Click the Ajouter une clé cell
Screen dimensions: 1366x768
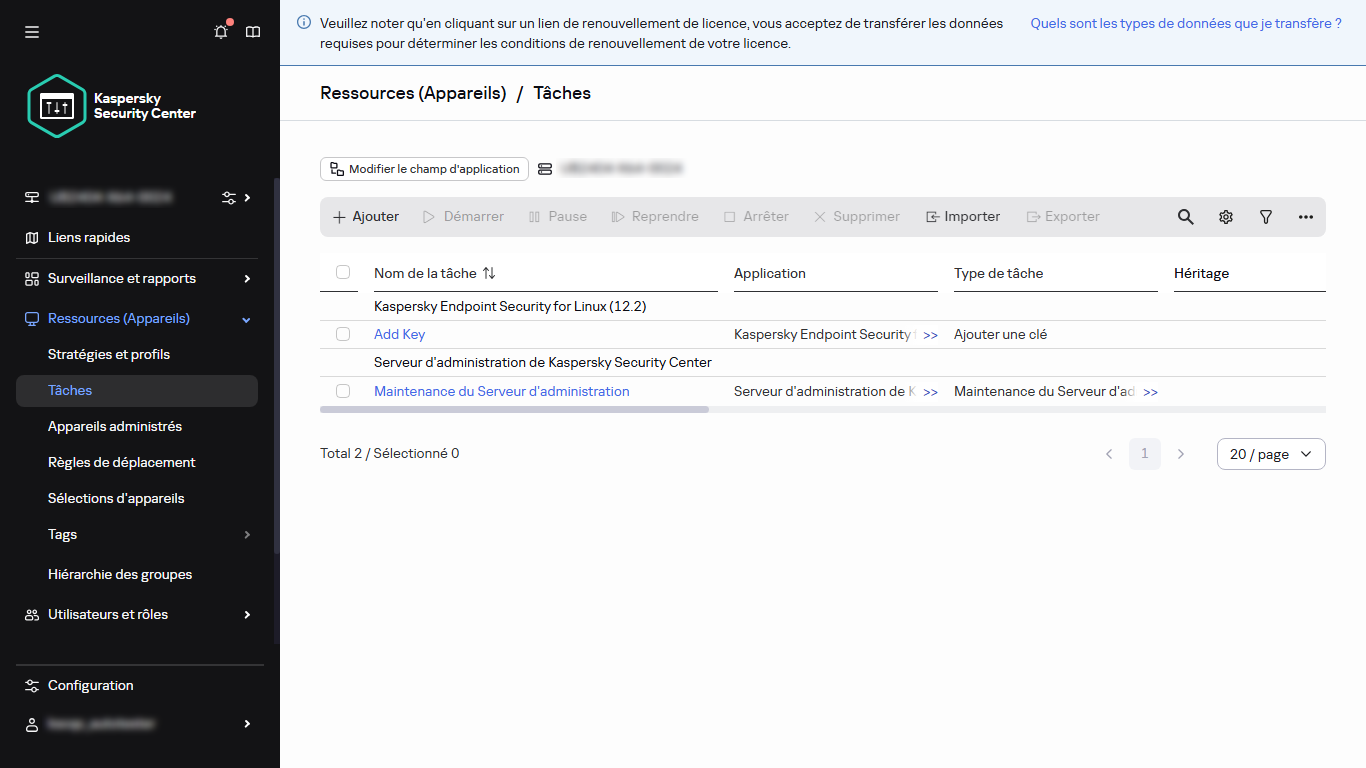pyautogui.click(x=1001, y=334)
